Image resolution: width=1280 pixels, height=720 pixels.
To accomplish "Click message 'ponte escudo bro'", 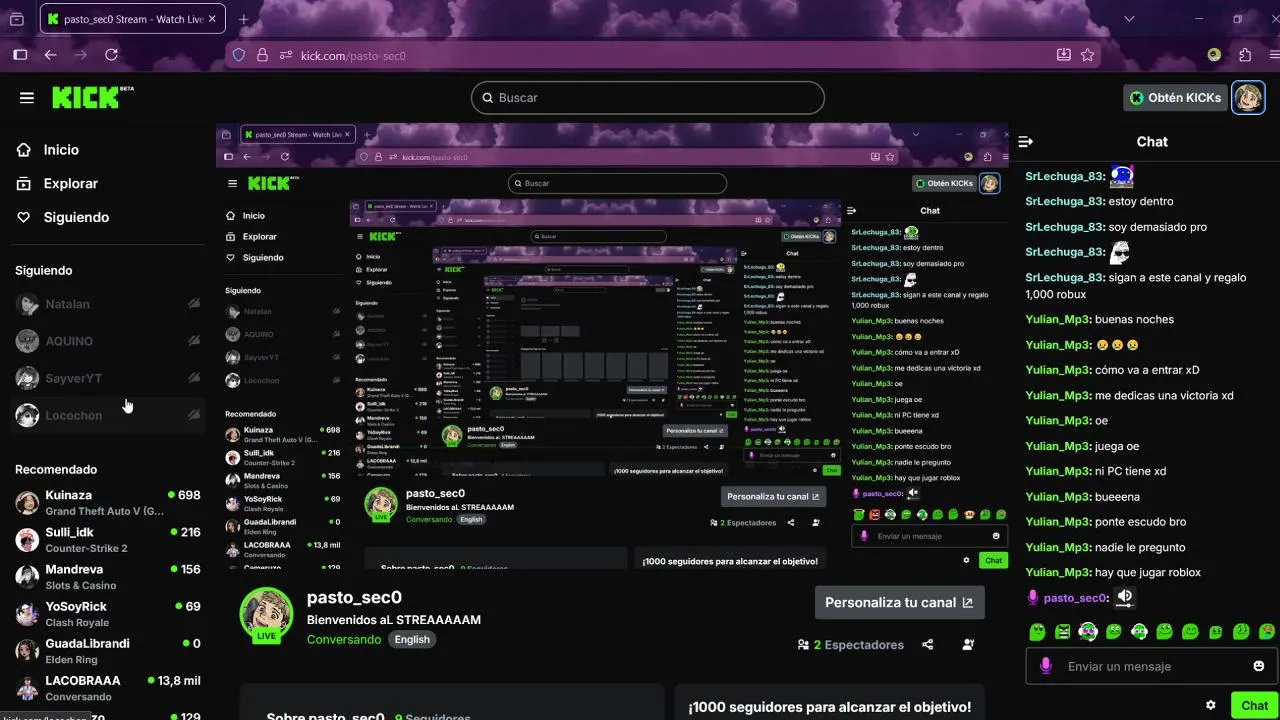I will [x=1140, y=522].
